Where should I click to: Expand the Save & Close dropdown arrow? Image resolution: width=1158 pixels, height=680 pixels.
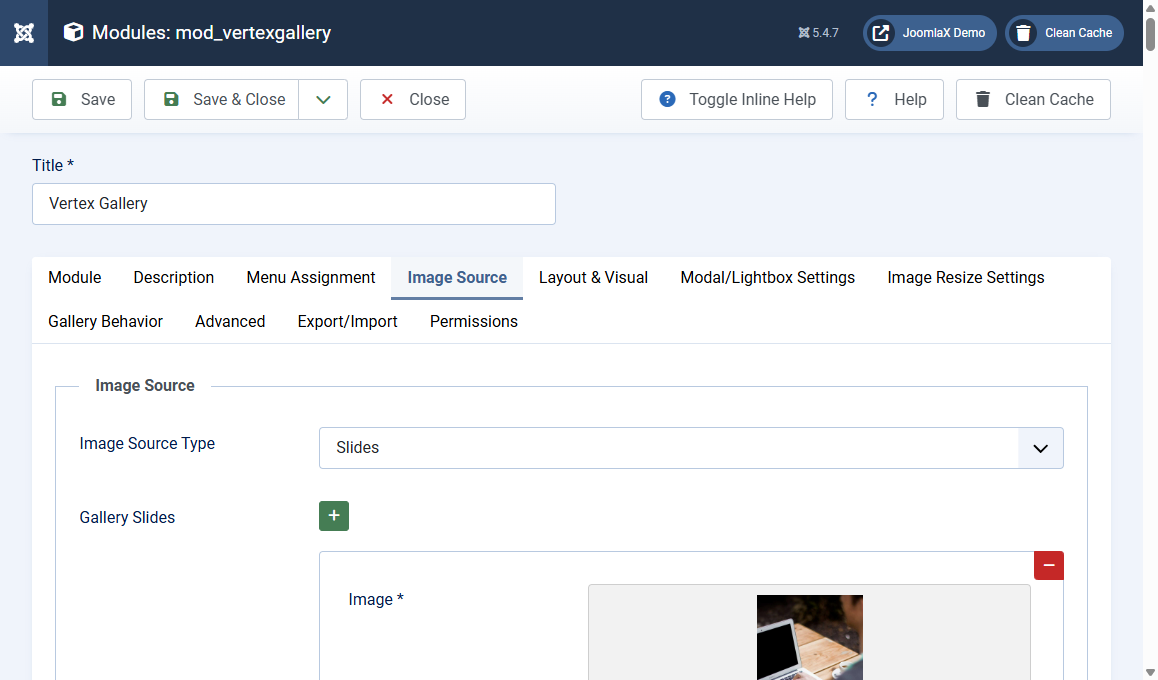[x=323, y=99]
